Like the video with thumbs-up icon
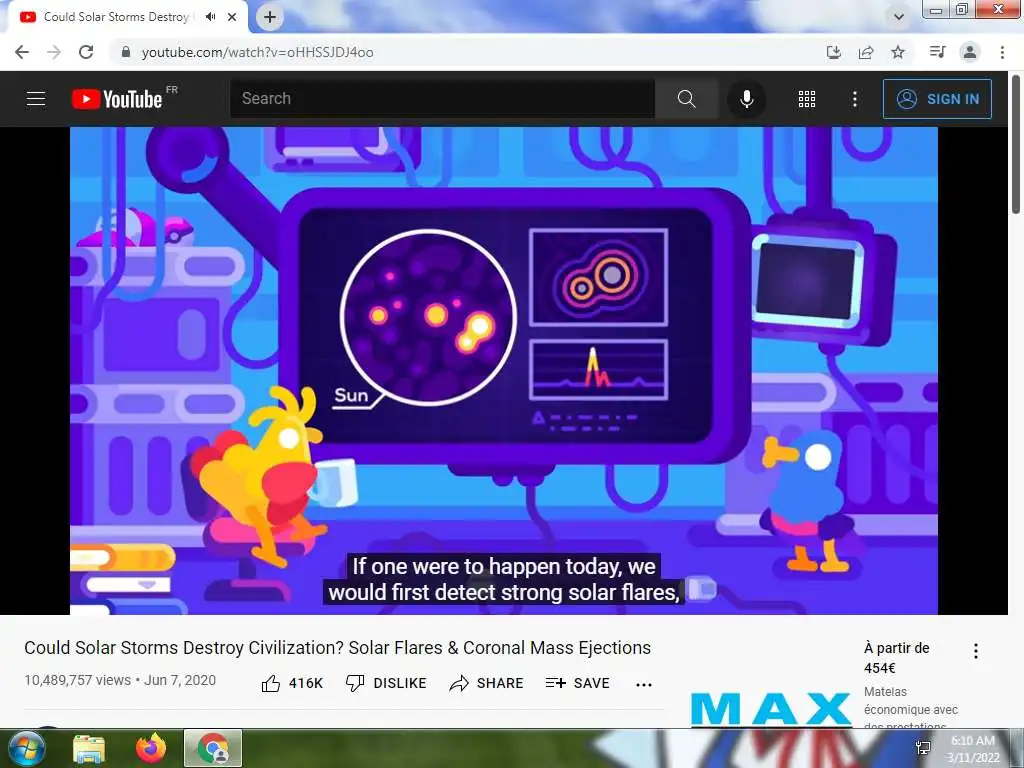 point(270,683)
